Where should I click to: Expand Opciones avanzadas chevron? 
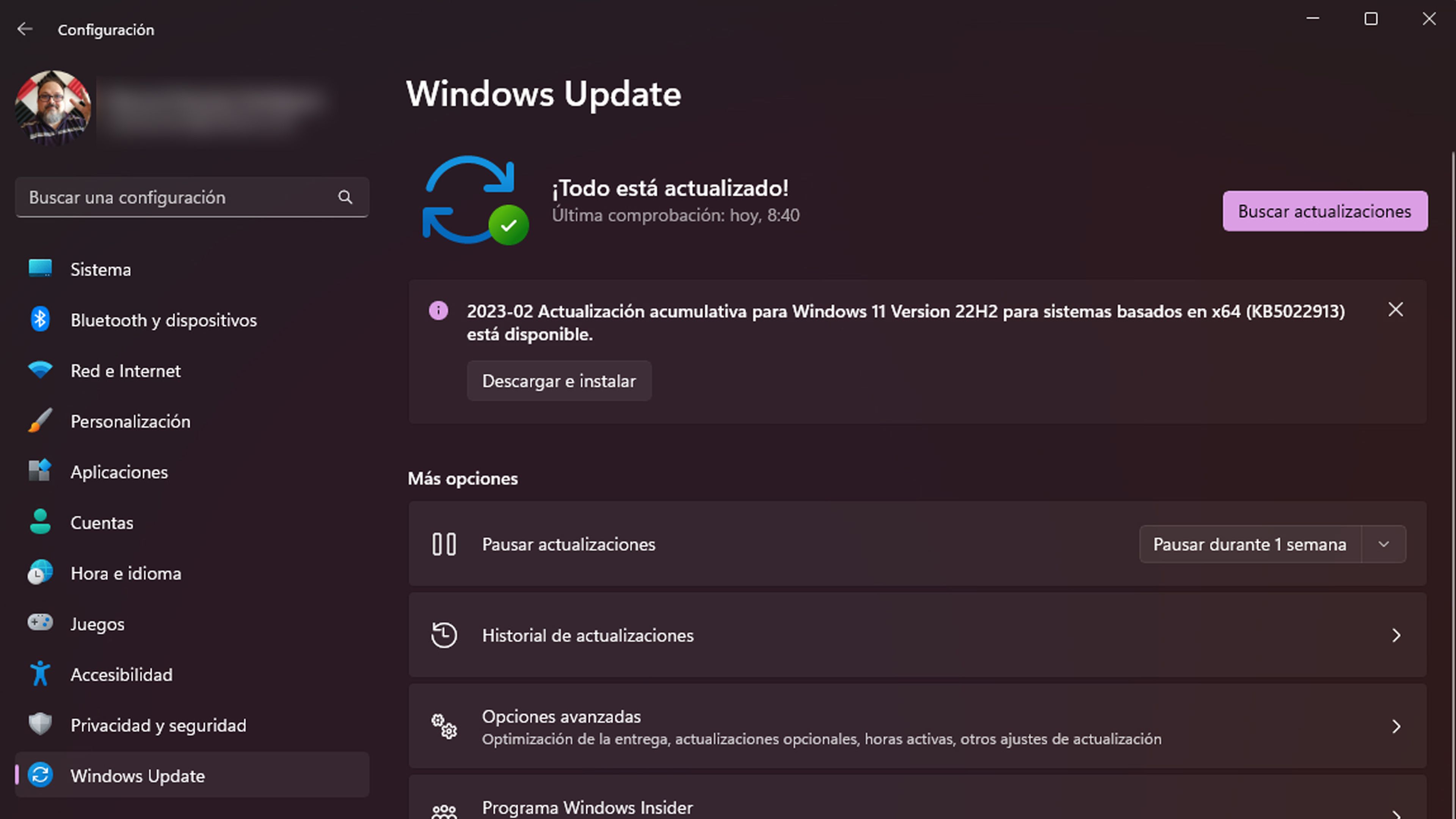1396,726
